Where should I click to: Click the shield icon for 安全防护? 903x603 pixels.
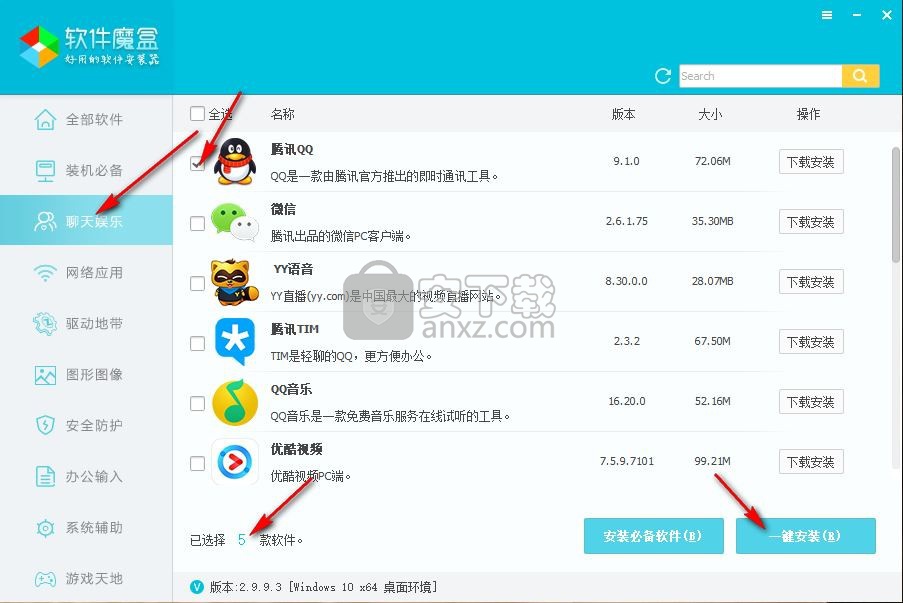click(x=45, y=426)
